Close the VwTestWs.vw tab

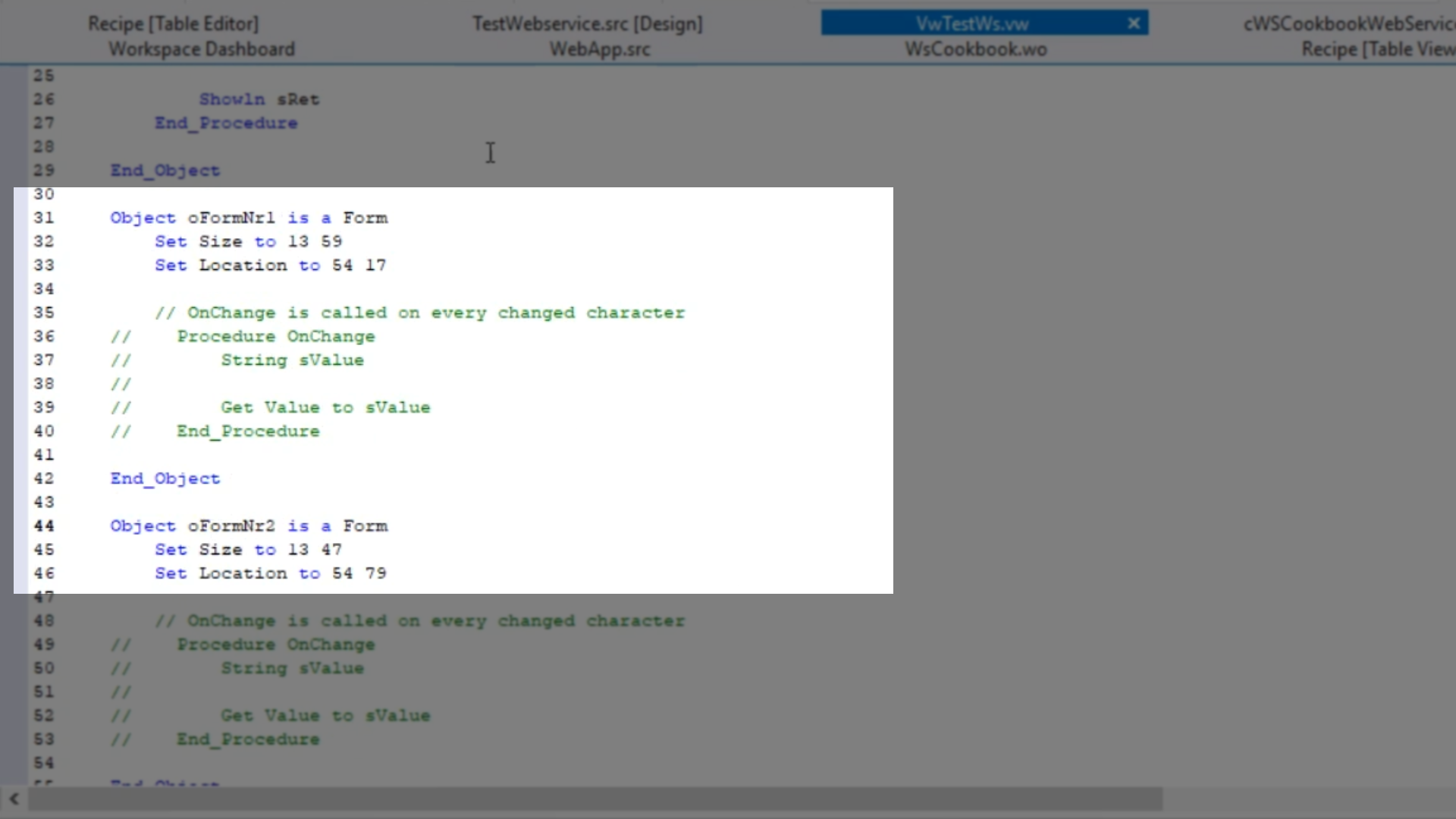pos(1134,24)
